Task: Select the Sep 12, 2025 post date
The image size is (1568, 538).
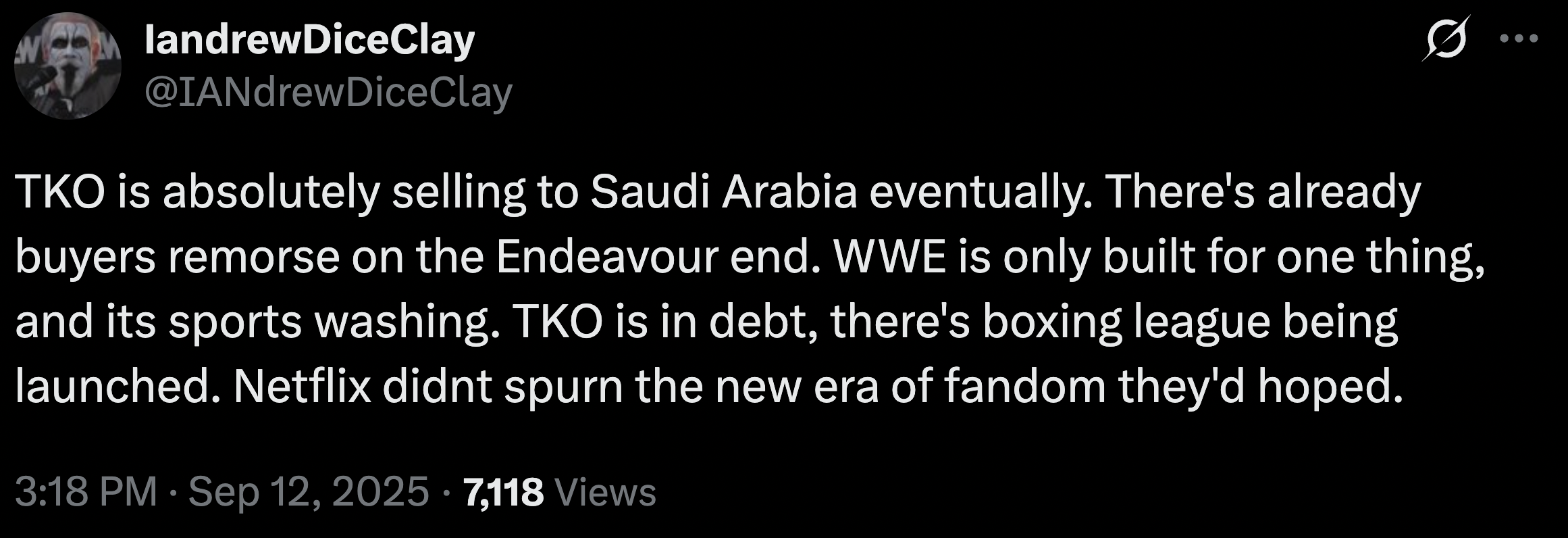Action: [309, 491]
